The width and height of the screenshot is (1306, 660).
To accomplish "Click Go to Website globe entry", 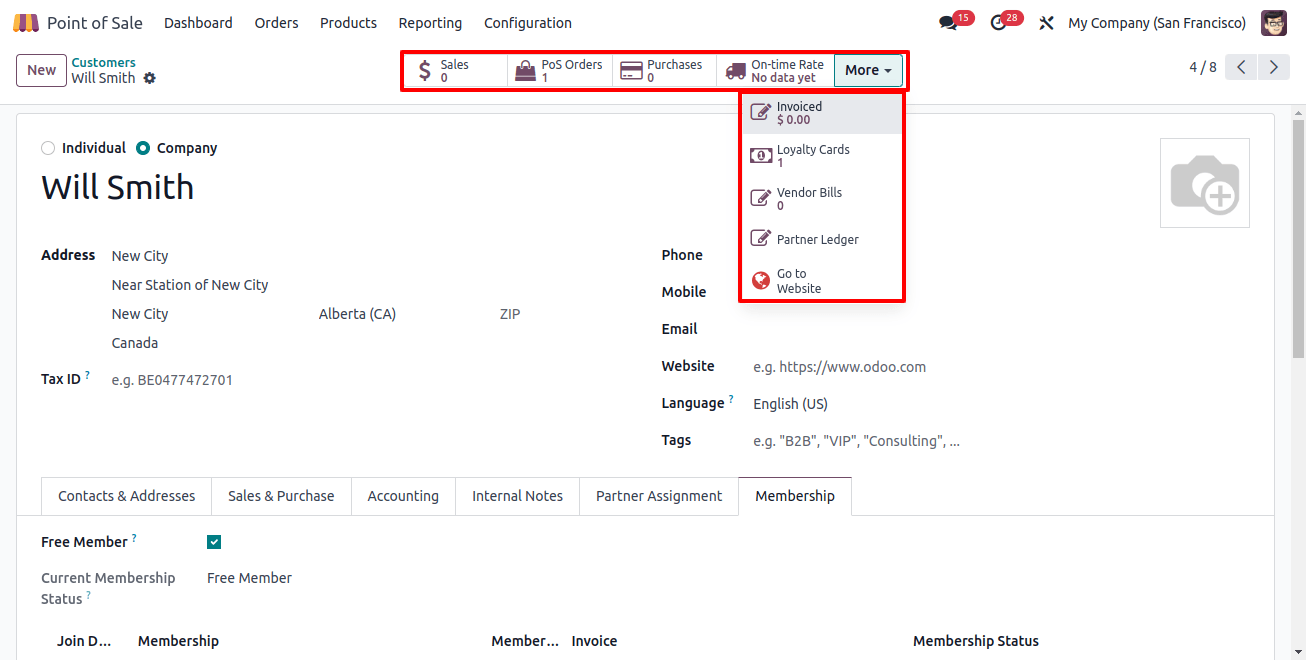I will (822, 281).
